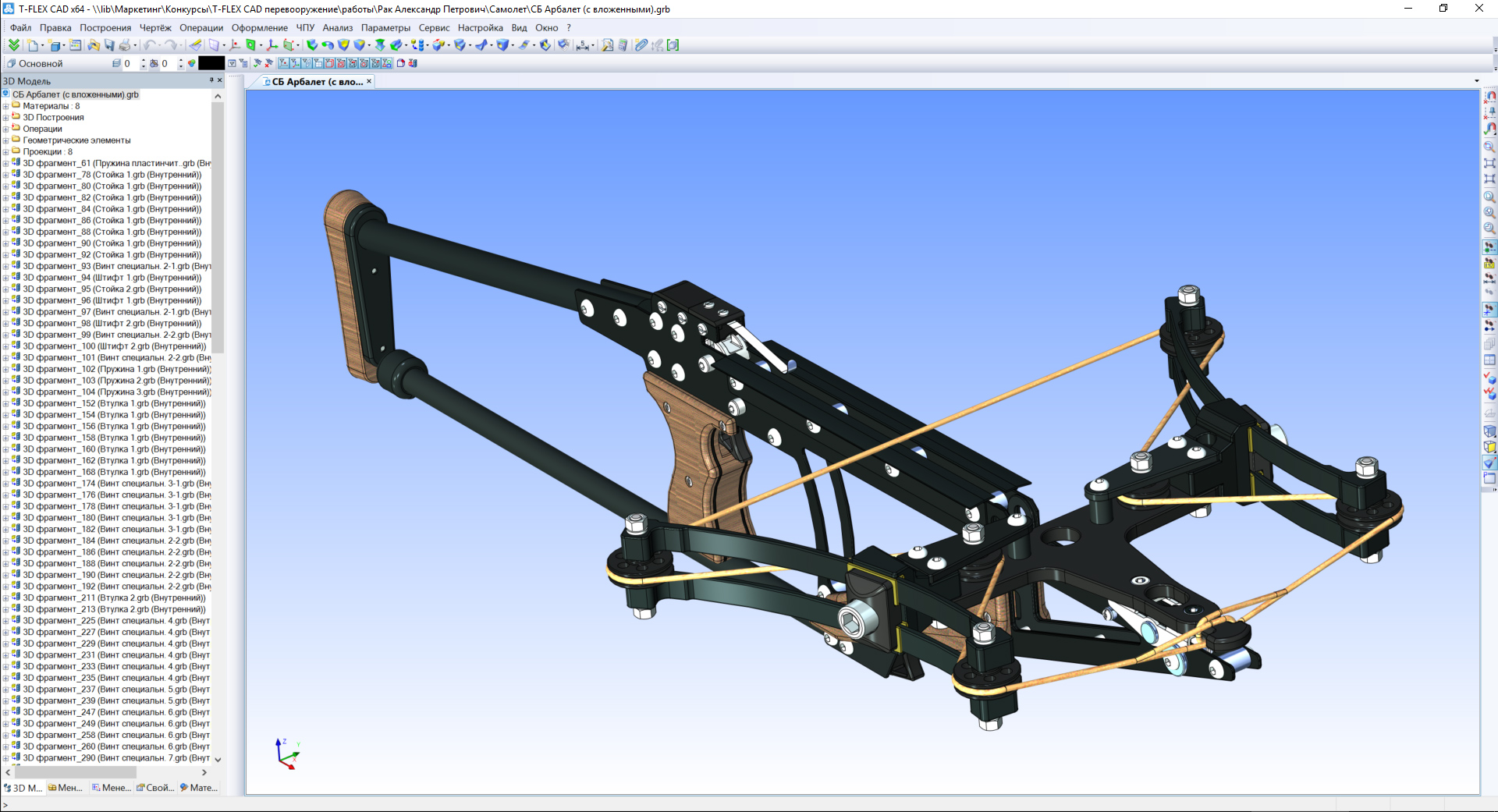Click the paperclip icon in the toolbar
The width and height of the screenshot is (1498, 812).
(x=641, y=45)
